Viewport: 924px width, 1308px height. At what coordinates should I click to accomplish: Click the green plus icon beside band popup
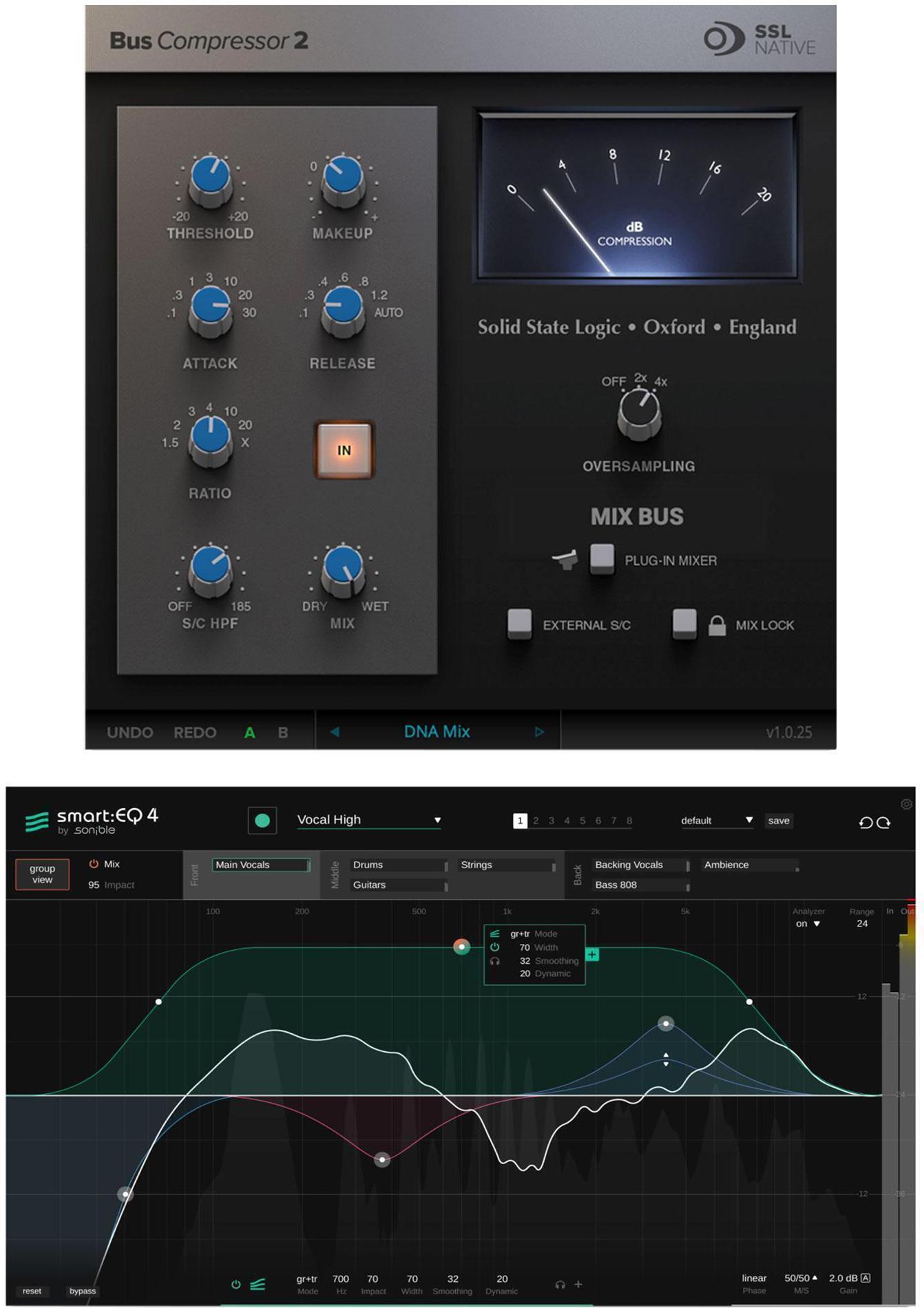pos(592,954)
